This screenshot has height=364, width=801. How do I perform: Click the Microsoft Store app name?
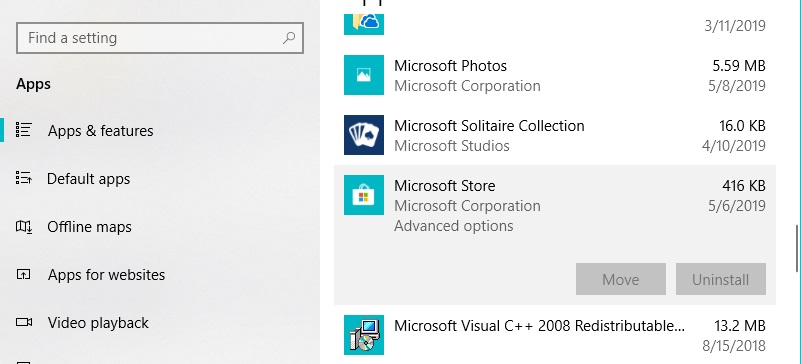tap(444, 186)
